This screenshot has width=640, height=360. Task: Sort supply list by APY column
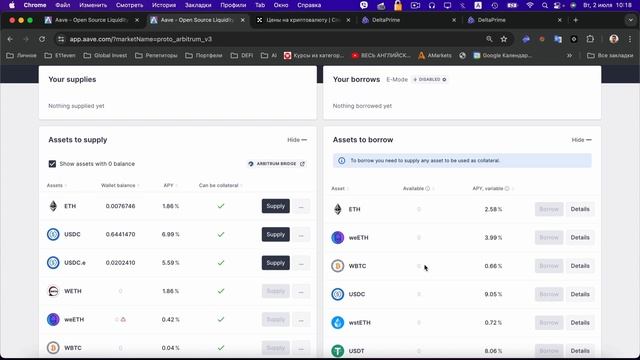click(x=170, y=185)
